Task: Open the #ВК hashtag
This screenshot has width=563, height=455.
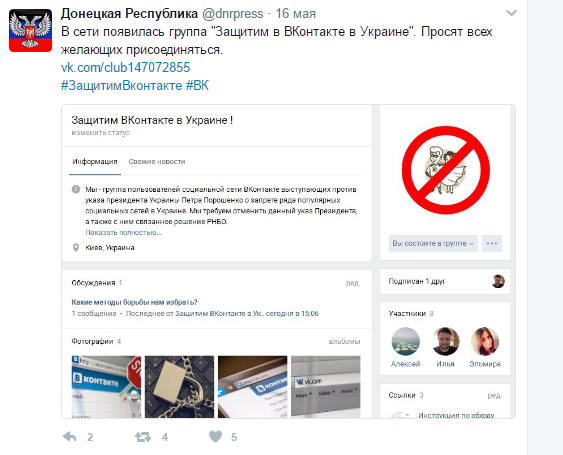Action: point(197,85)
